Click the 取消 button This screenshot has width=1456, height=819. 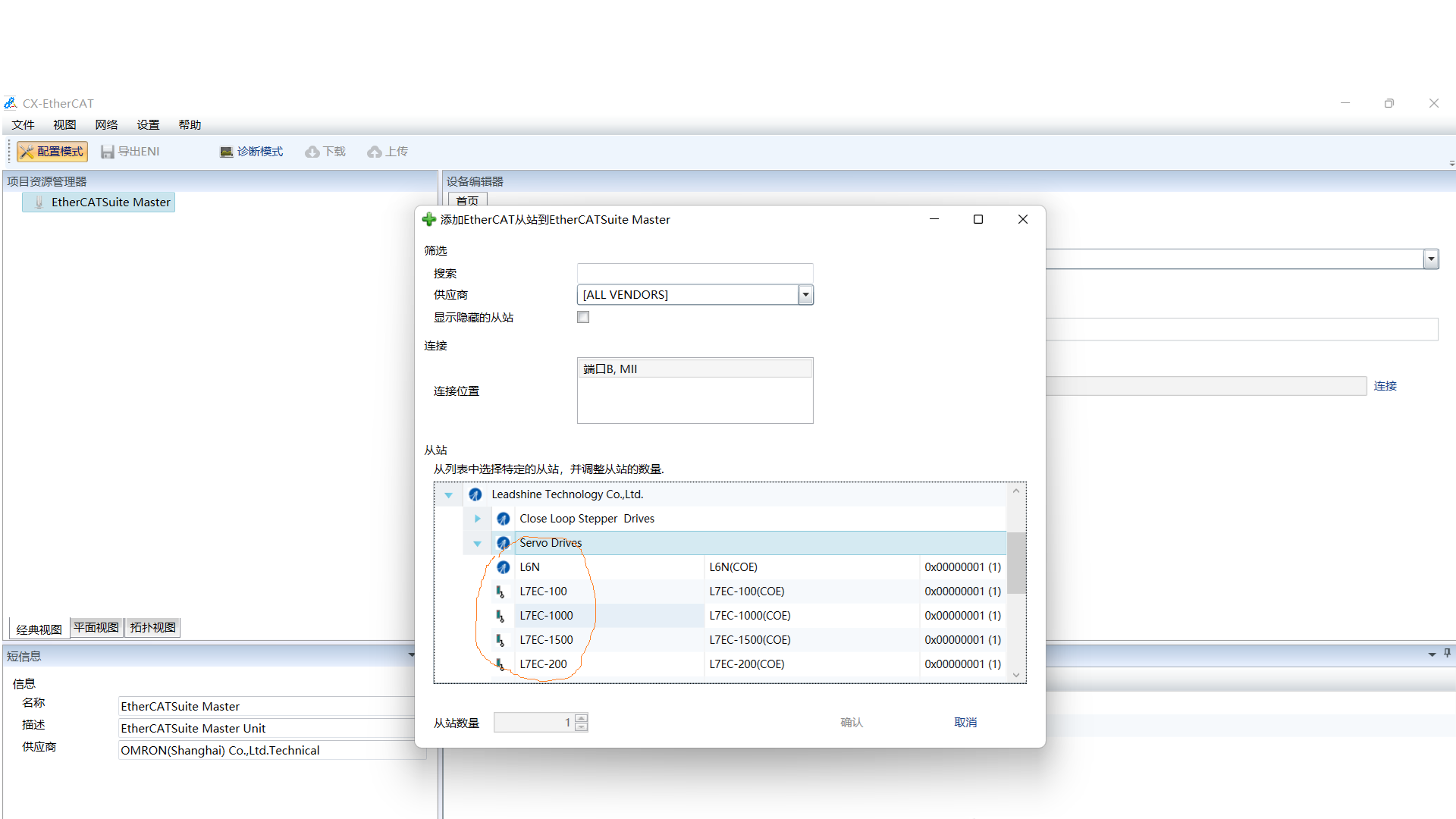coord(965,723)
